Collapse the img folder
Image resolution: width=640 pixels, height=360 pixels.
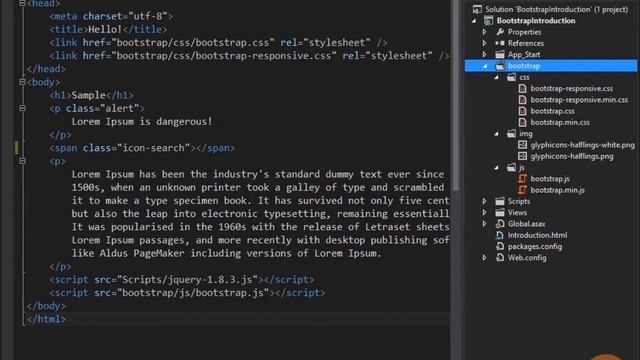click(x=496, y=134)
